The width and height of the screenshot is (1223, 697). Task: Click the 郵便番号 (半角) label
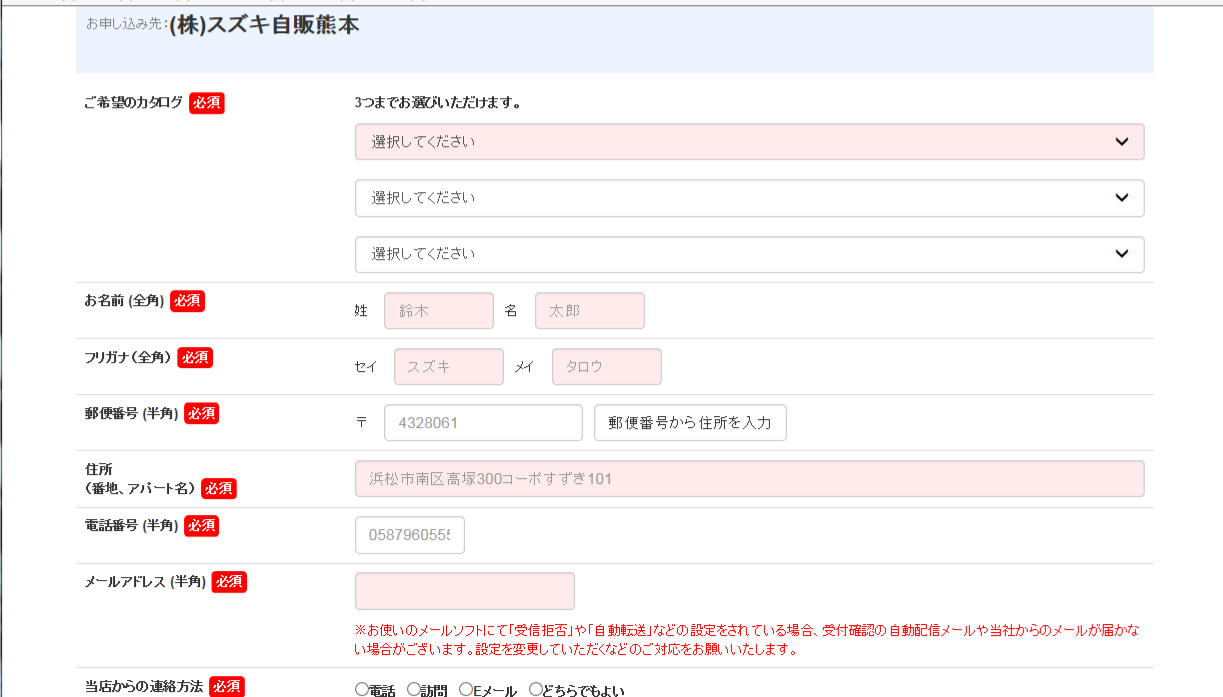pos(131,412)
